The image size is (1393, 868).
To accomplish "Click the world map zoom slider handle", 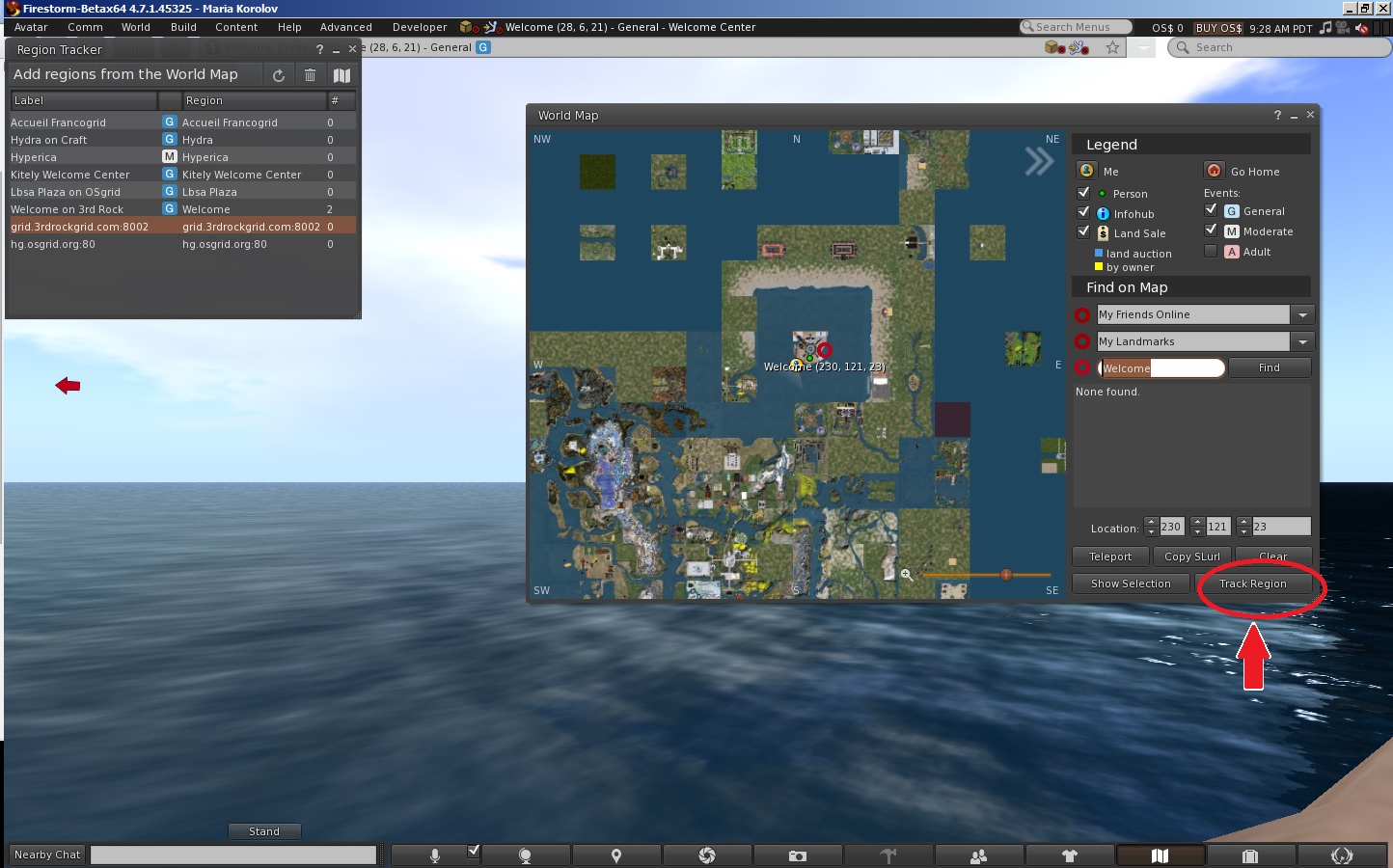I will click(x=1006, y=575).
